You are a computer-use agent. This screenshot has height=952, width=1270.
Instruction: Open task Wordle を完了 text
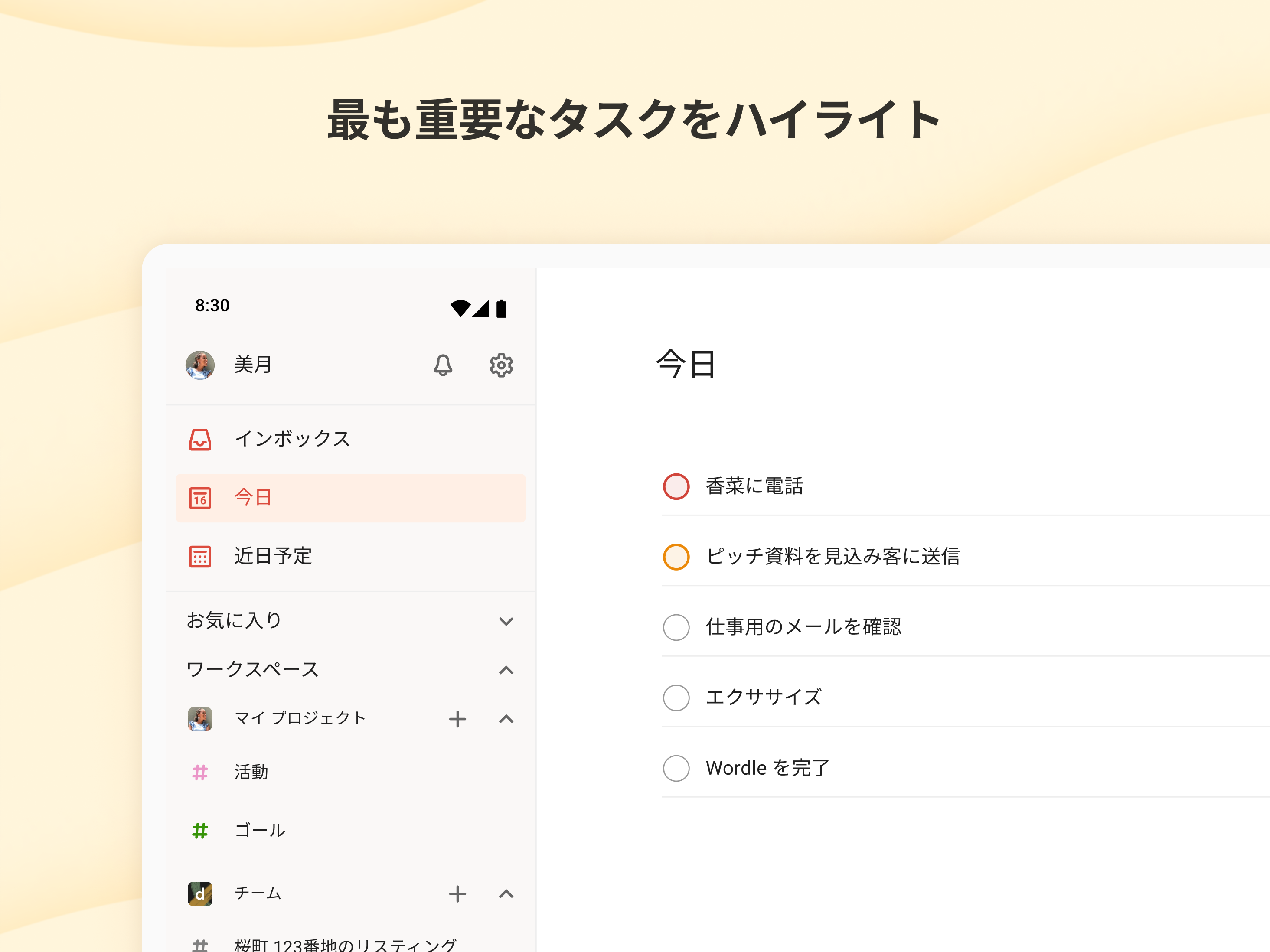(x=768, y=768)
